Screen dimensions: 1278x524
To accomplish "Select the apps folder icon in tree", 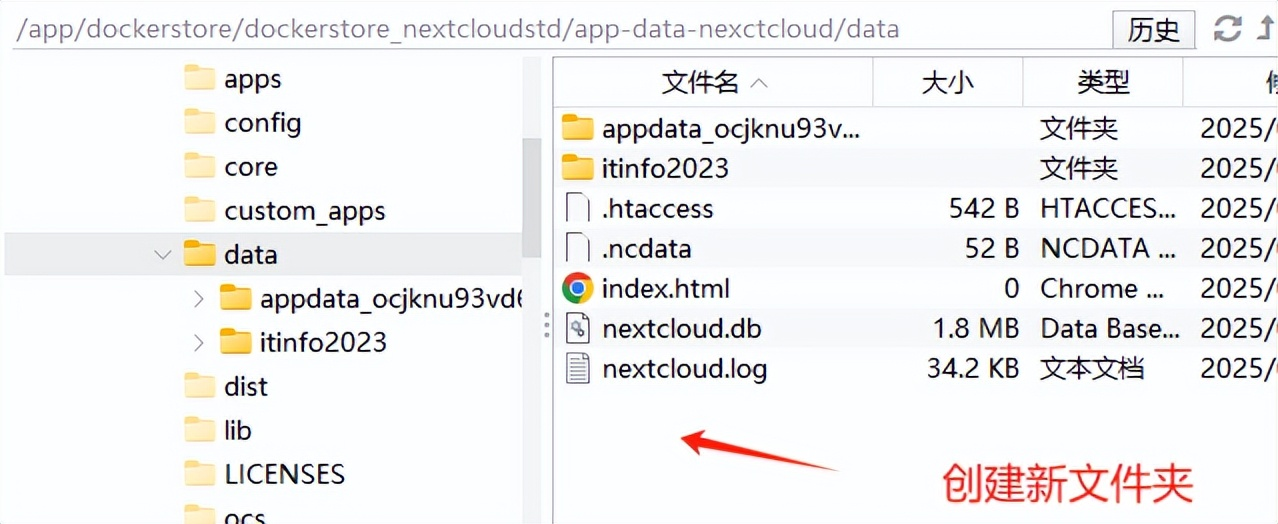I will [x=200, y=78].
